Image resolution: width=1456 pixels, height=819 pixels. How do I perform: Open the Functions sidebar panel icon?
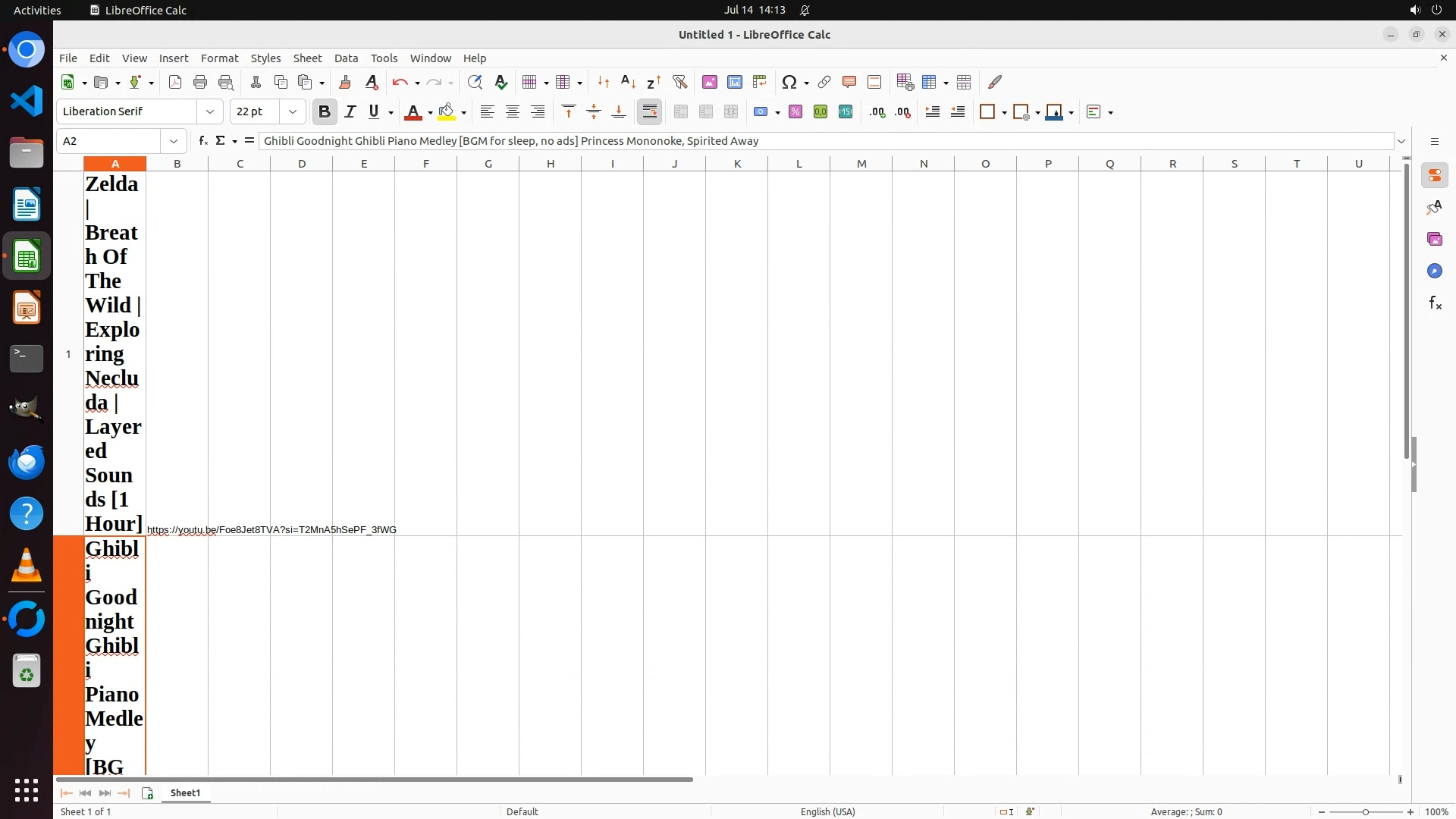pyautogui.click(x=1435, y=303)
